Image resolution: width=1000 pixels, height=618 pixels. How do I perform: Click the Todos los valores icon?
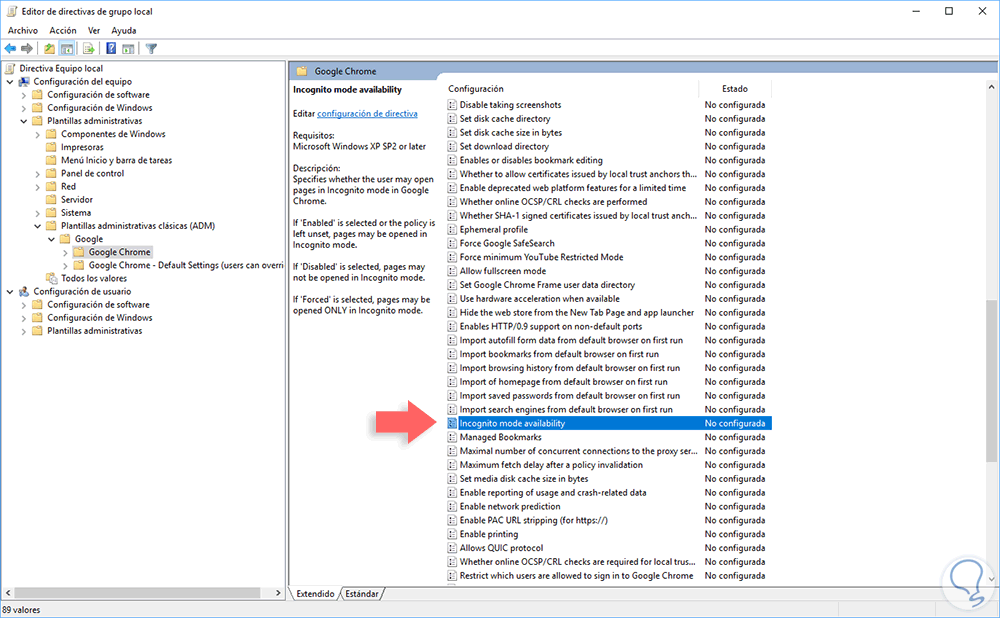52,278
